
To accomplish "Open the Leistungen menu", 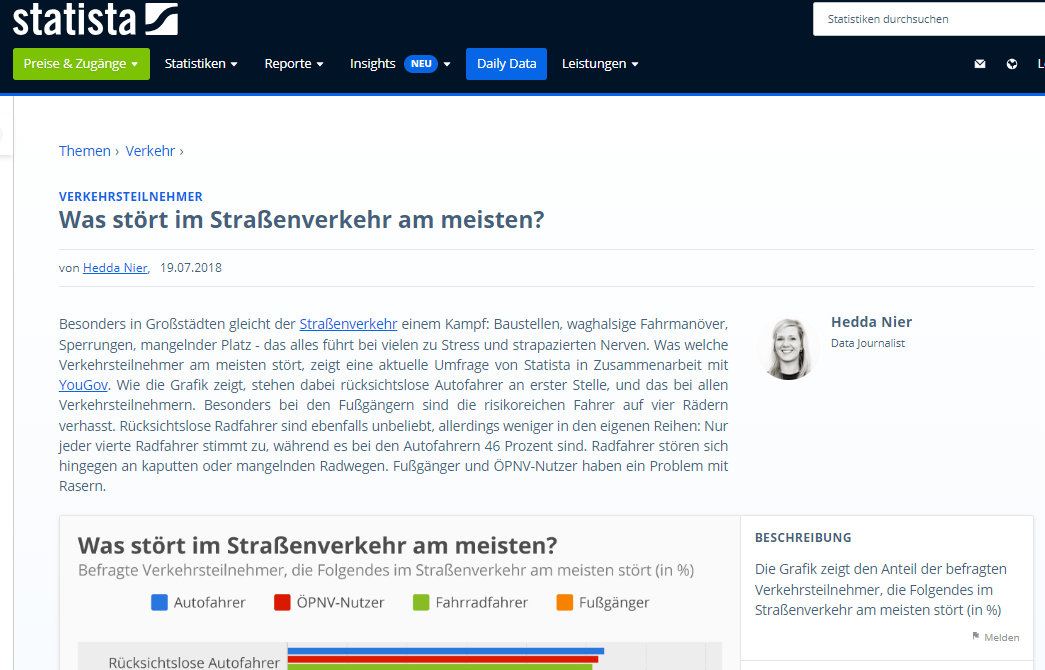I will coord(600,64).
